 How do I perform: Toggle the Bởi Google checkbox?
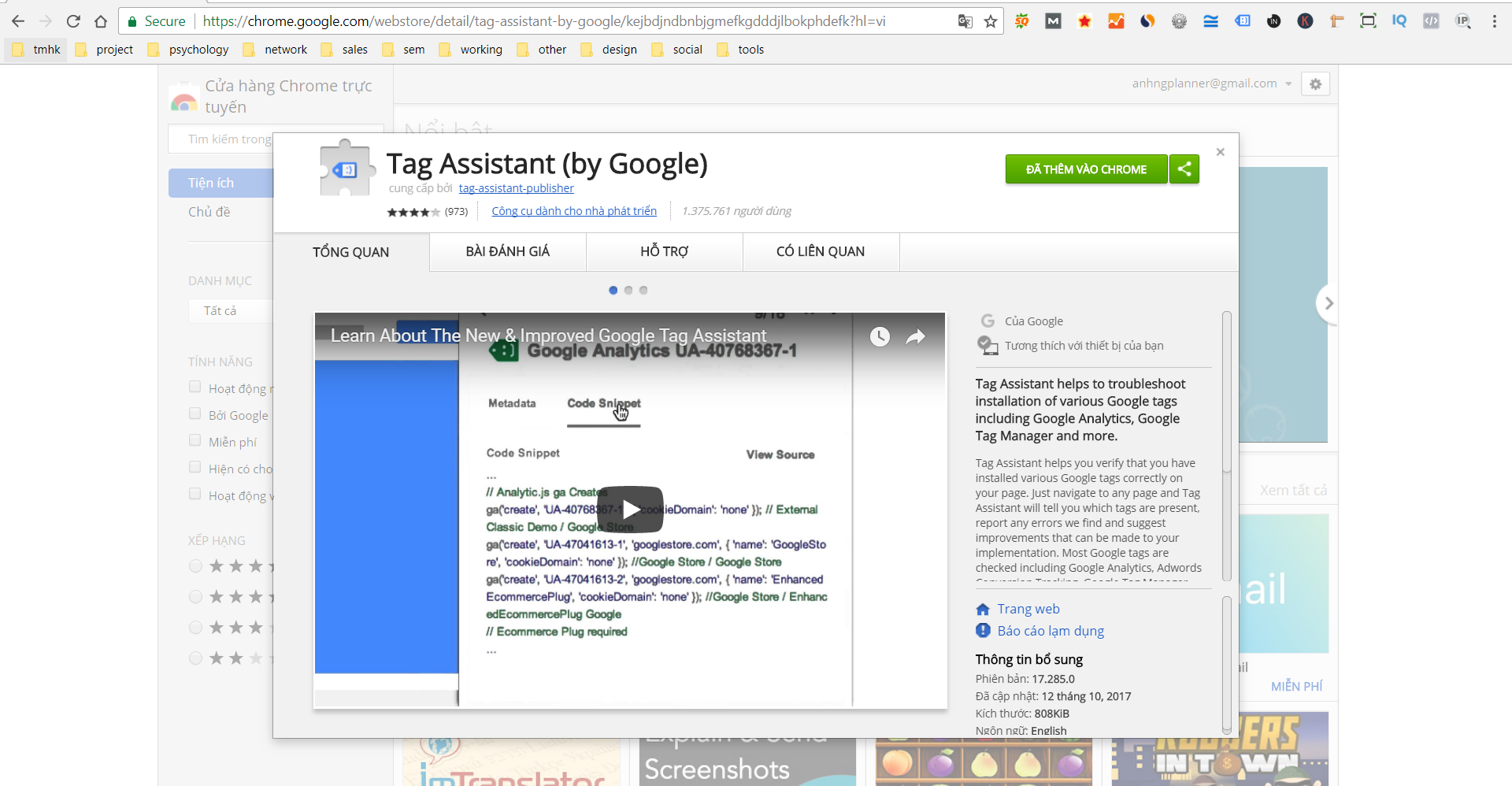(x=195, y=413)
